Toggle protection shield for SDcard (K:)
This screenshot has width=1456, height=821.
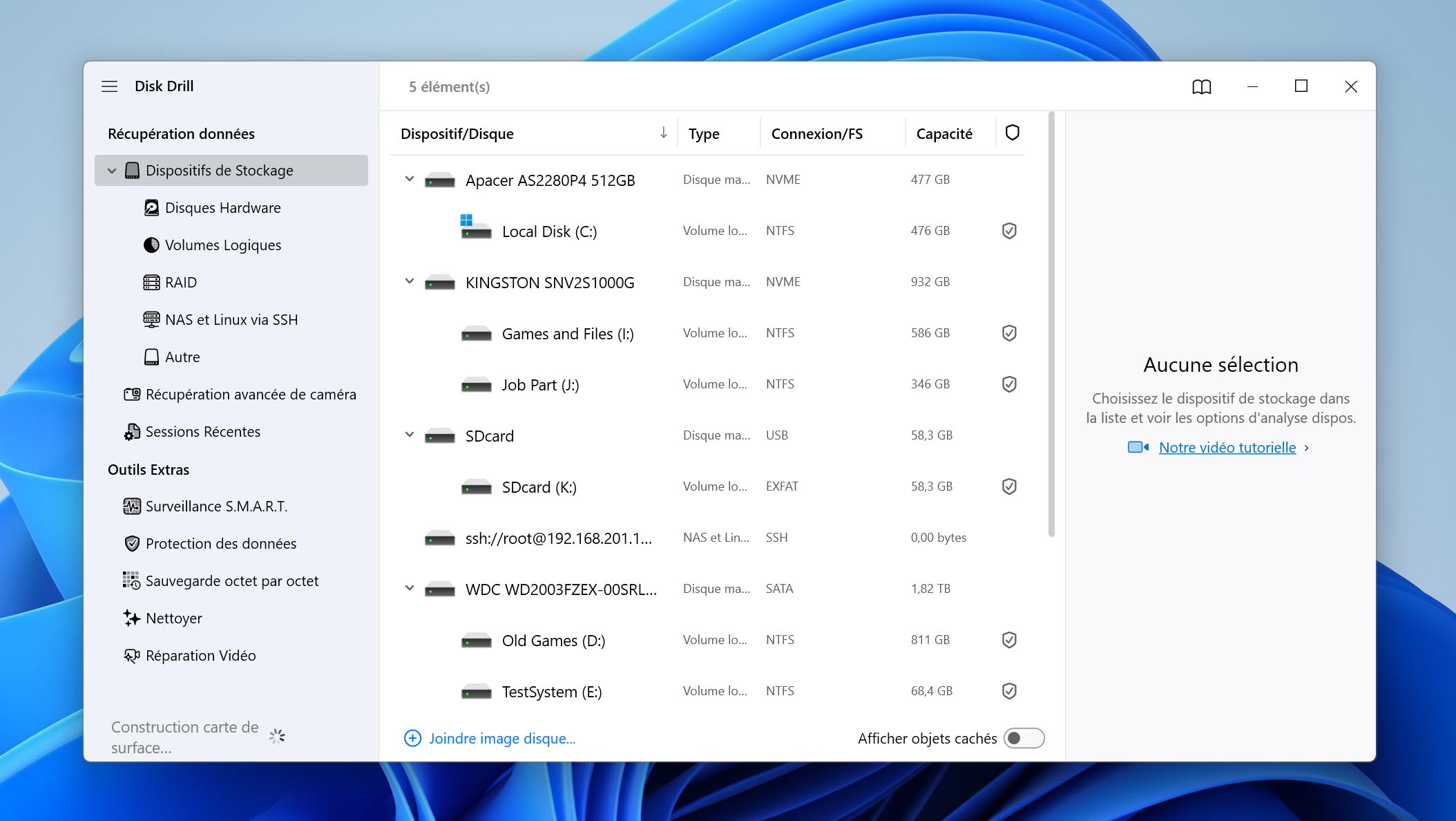click(1009, 487)
